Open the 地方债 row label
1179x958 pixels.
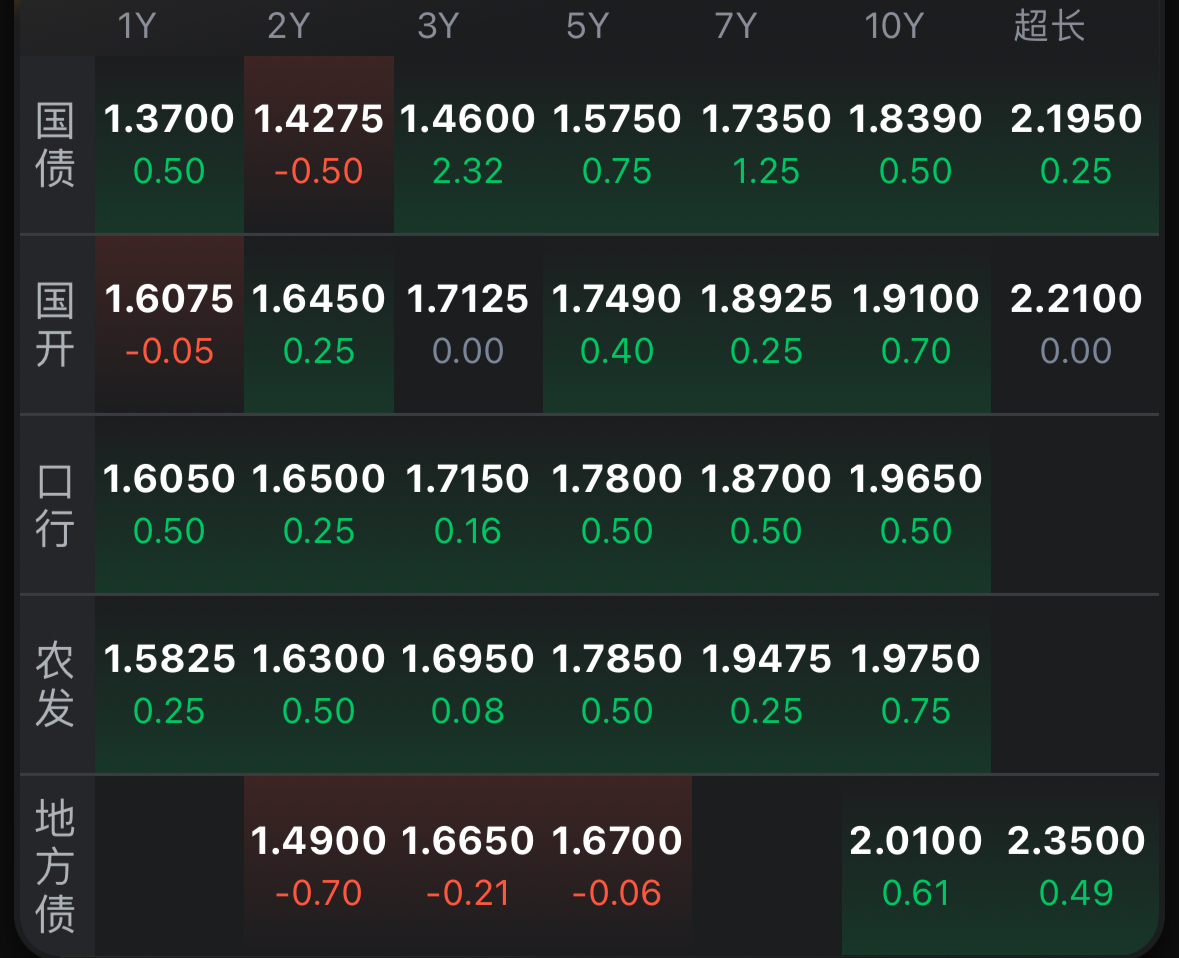tap(55, 866)
